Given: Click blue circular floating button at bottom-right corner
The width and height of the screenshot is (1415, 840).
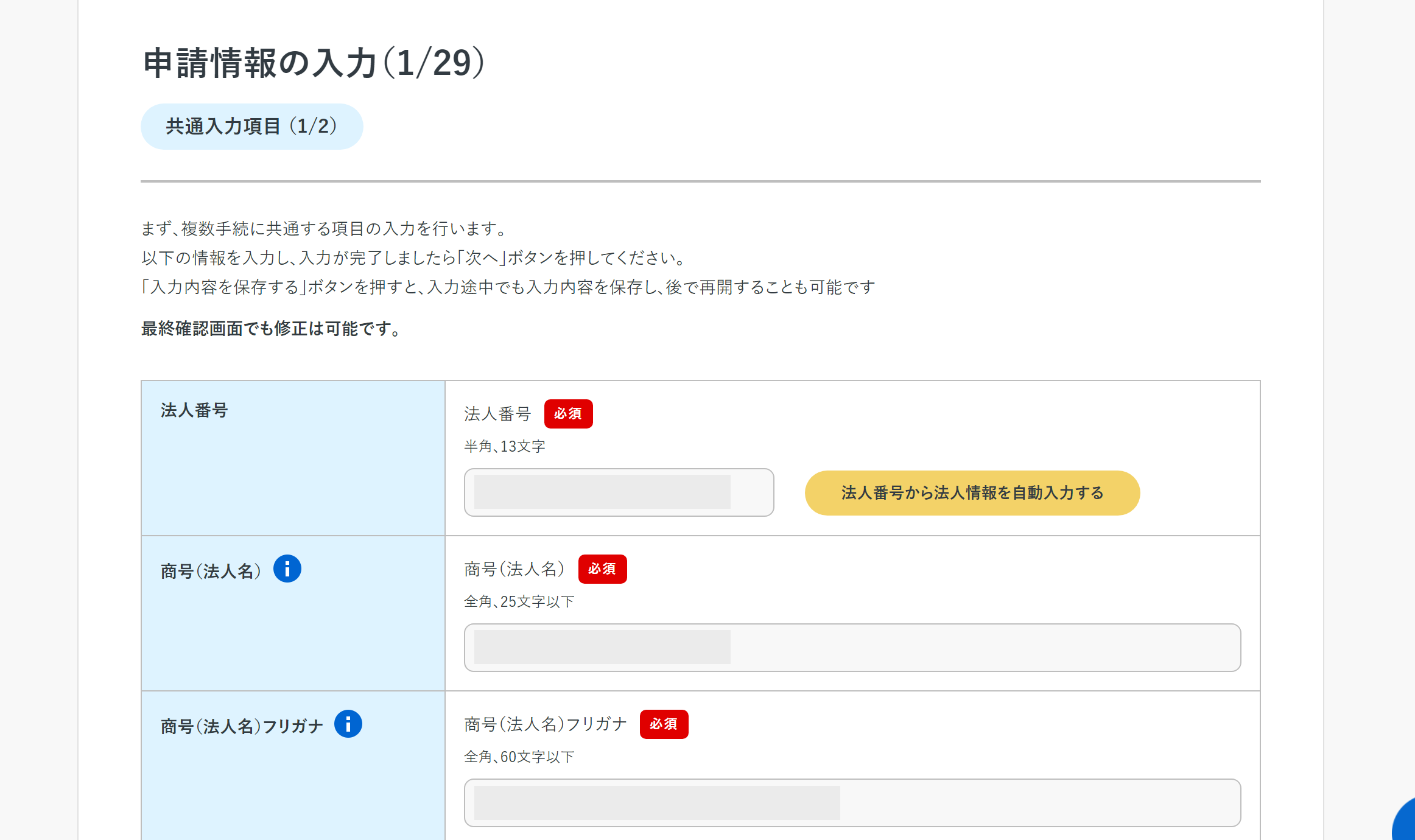Looking at the screenshot, I should 1405,824.
